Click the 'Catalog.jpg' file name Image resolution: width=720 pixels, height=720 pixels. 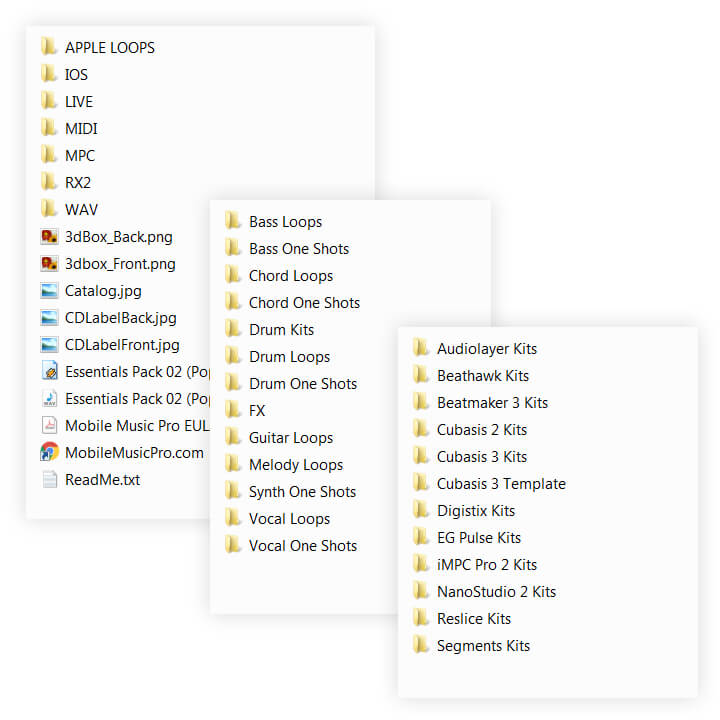(103, 291)
